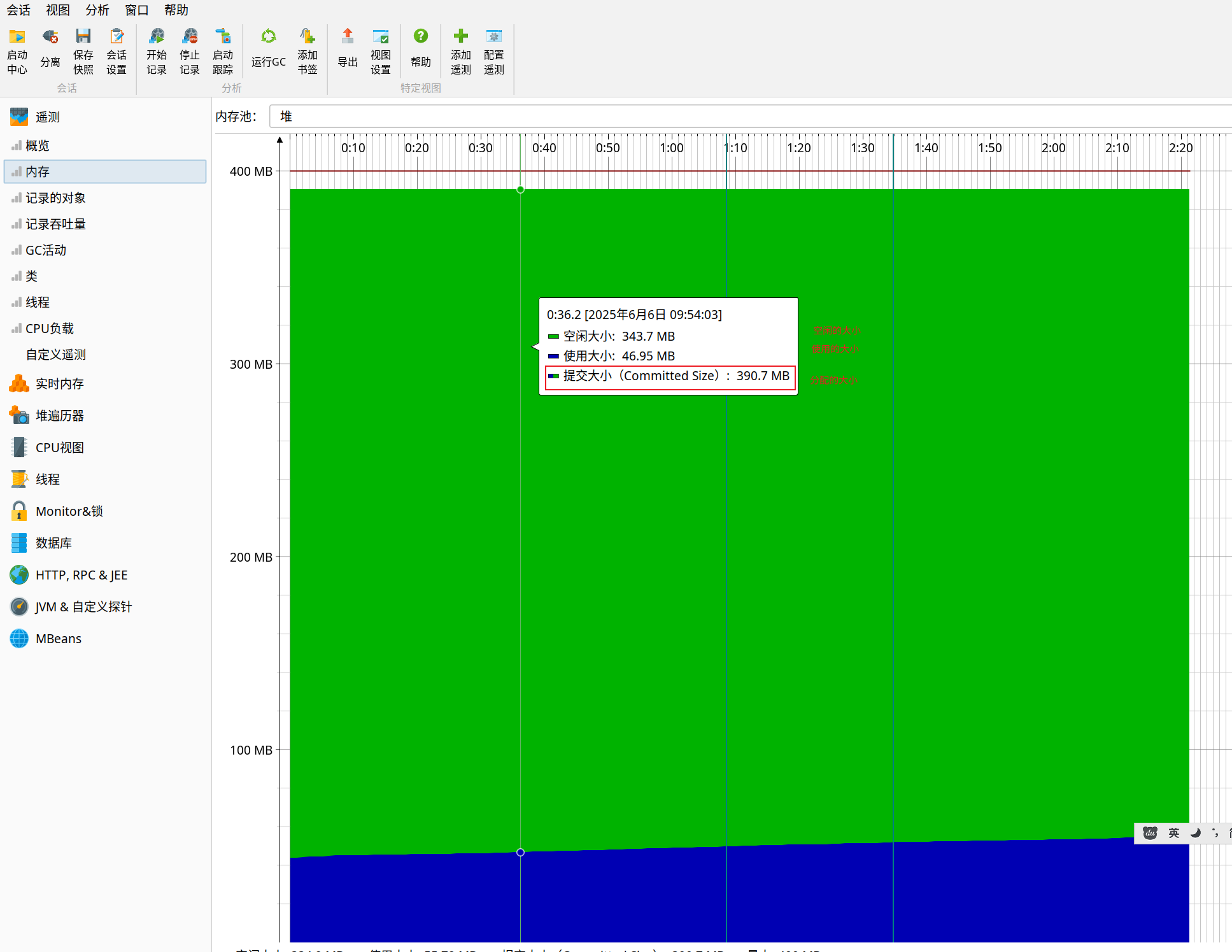Click the input method 英 language indicator

(x=1173, y=833)
